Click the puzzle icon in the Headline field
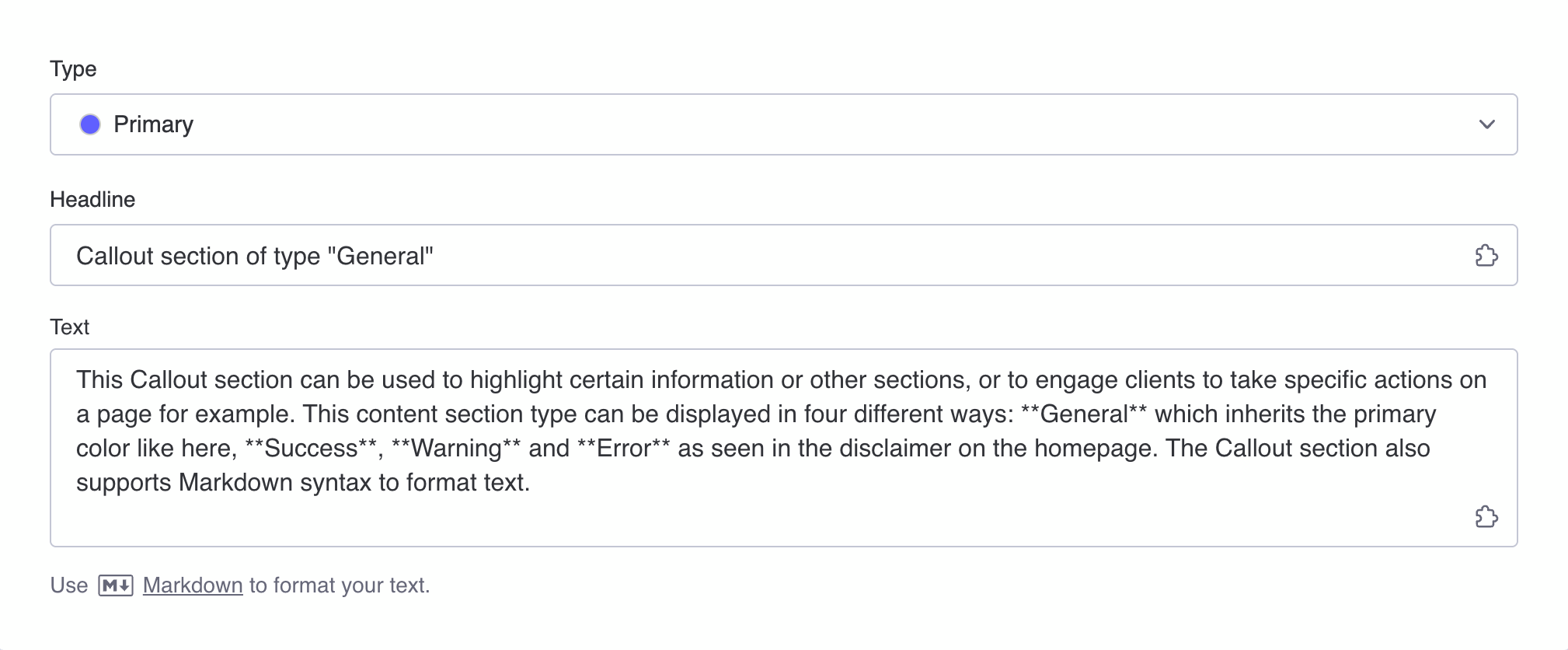Screen dimensions: 1568x650 1486,256
